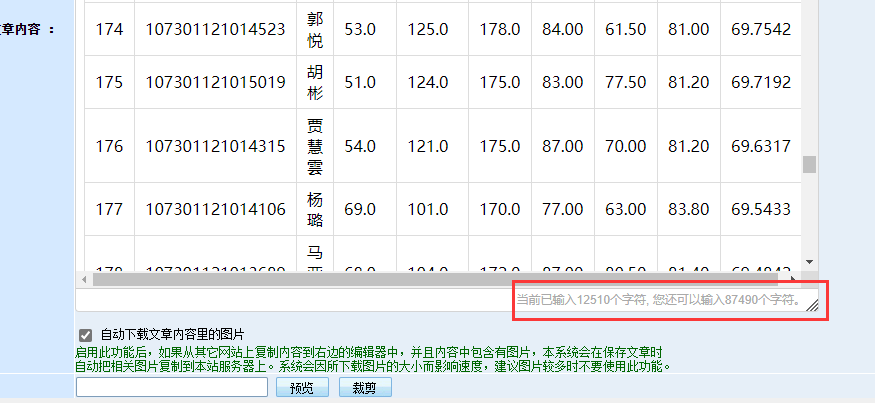
Task: Click the name cell 杨璐
Action: point(315,209)
